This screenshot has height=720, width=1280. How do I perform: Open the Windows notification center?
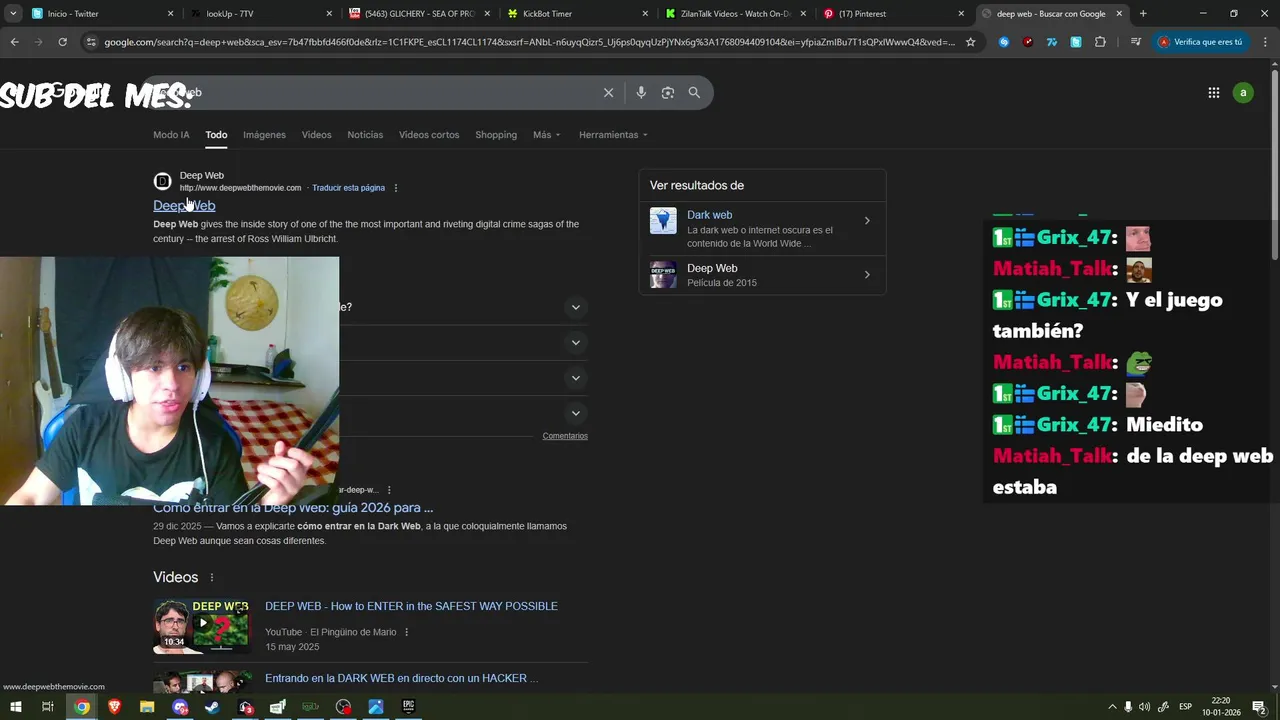click(1259, 707)
